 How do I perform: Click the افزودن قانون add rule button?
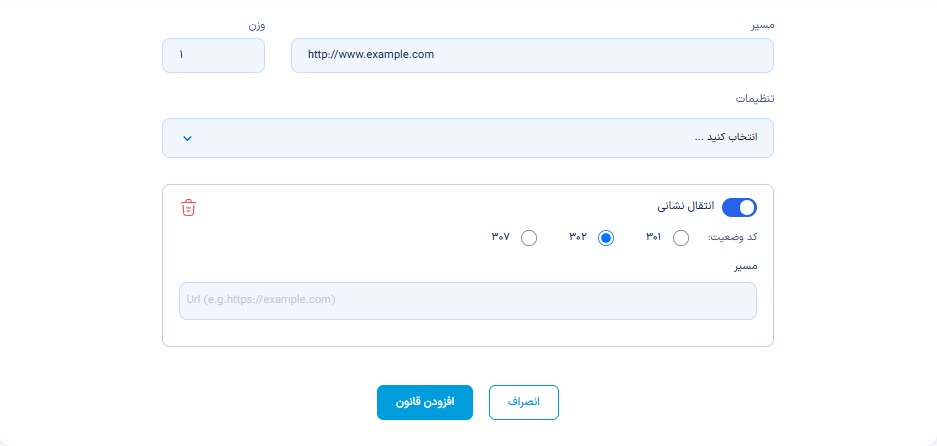425,402
